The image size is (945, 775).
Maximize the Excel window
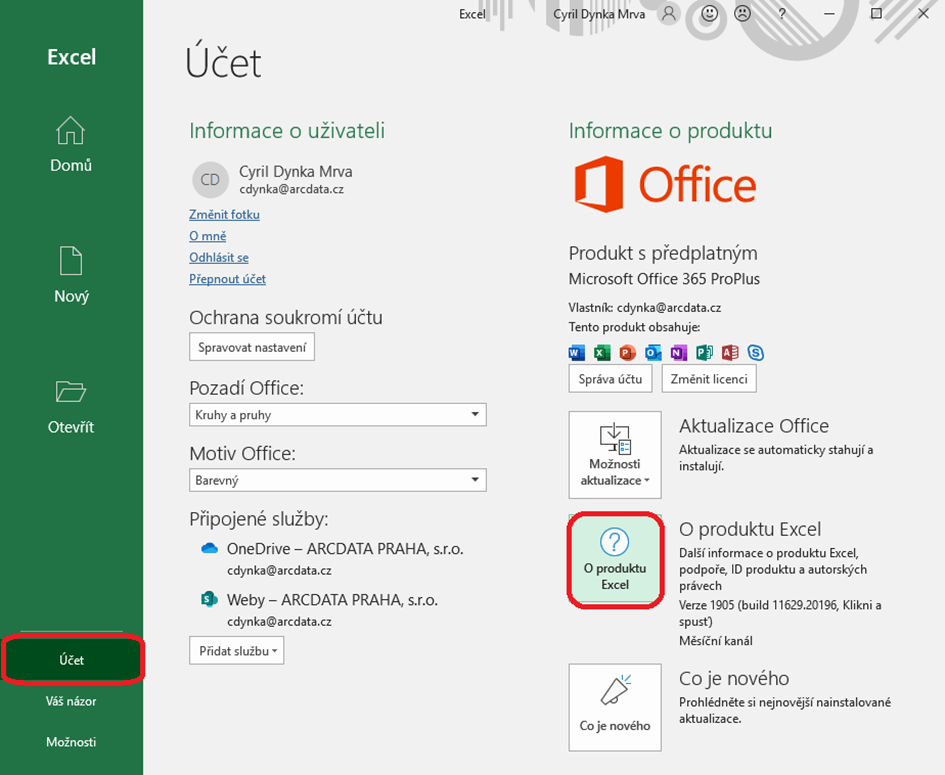pyautogui.click(x=876, y=13)
